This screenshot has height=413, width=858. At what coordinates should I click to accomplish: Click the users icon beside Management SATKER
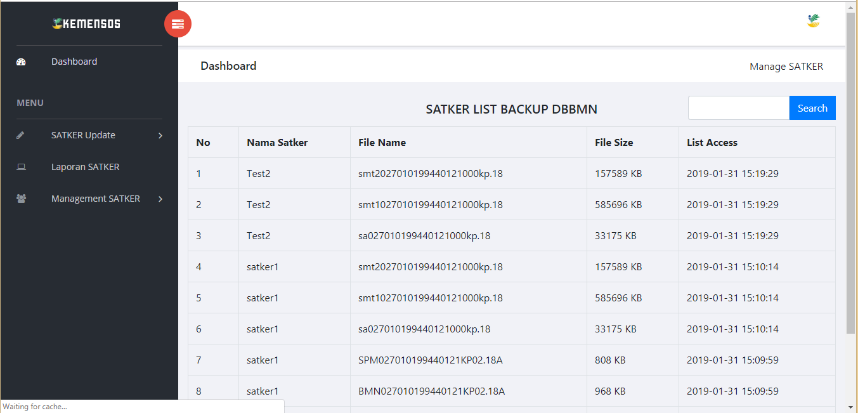click(x=21, y=199)
